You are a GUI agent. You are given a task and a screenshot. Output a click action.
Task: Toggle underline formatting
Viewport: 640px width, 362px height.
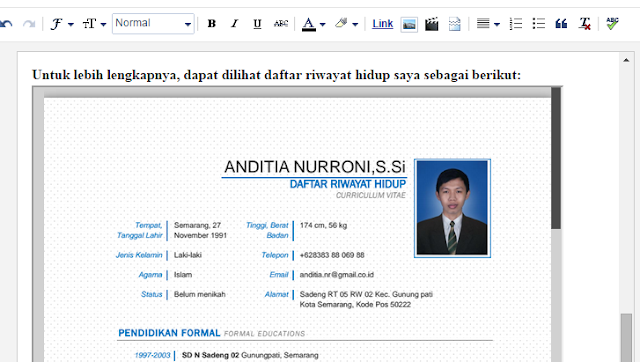(257, 24)
